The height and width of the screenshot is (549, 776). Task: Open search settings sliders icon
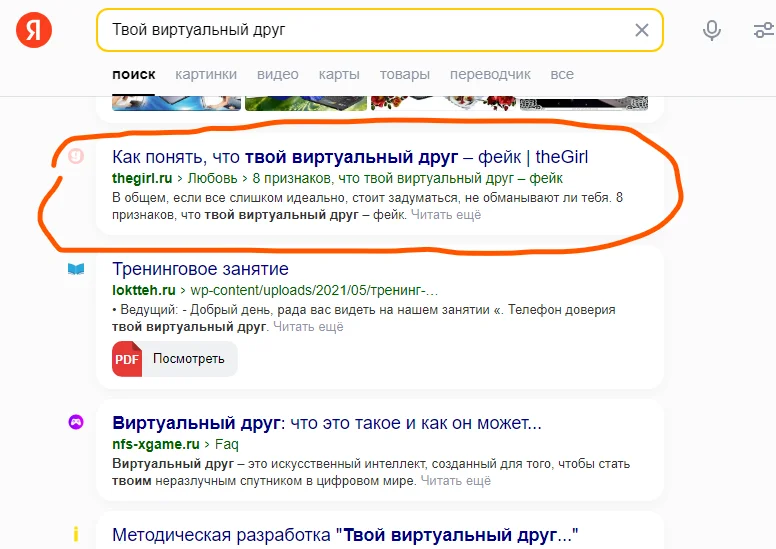click(764, 30)
